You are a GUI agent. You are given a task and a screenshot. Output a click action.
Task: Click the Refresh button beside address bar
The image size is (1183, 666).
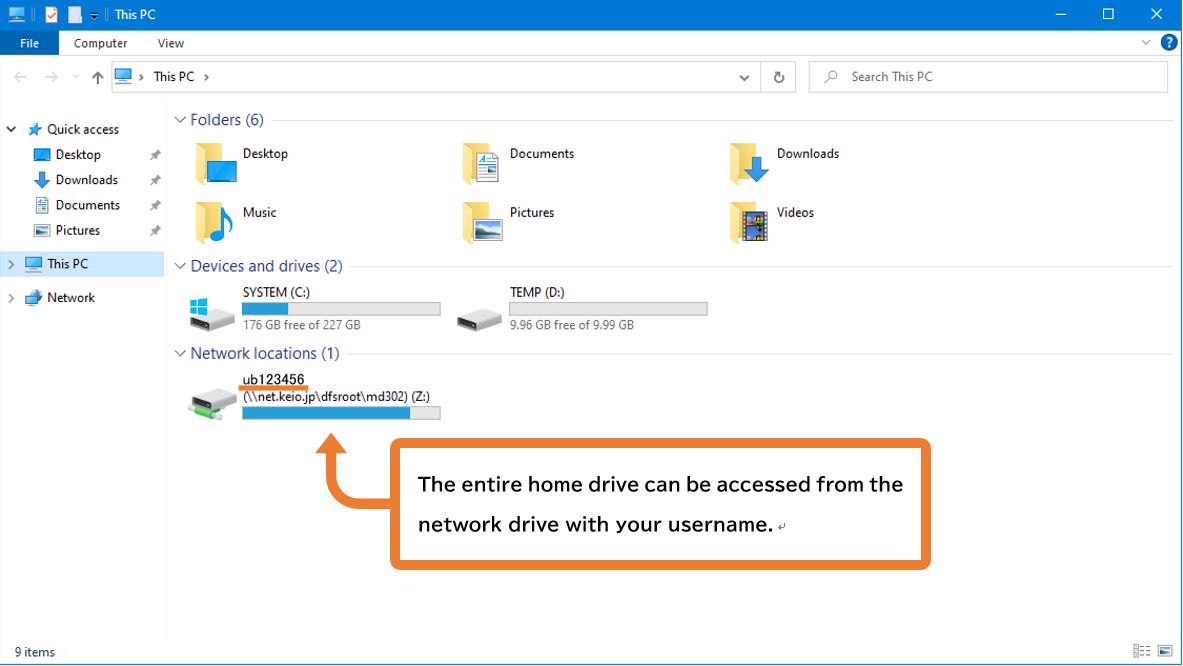(x=778, y=77)
